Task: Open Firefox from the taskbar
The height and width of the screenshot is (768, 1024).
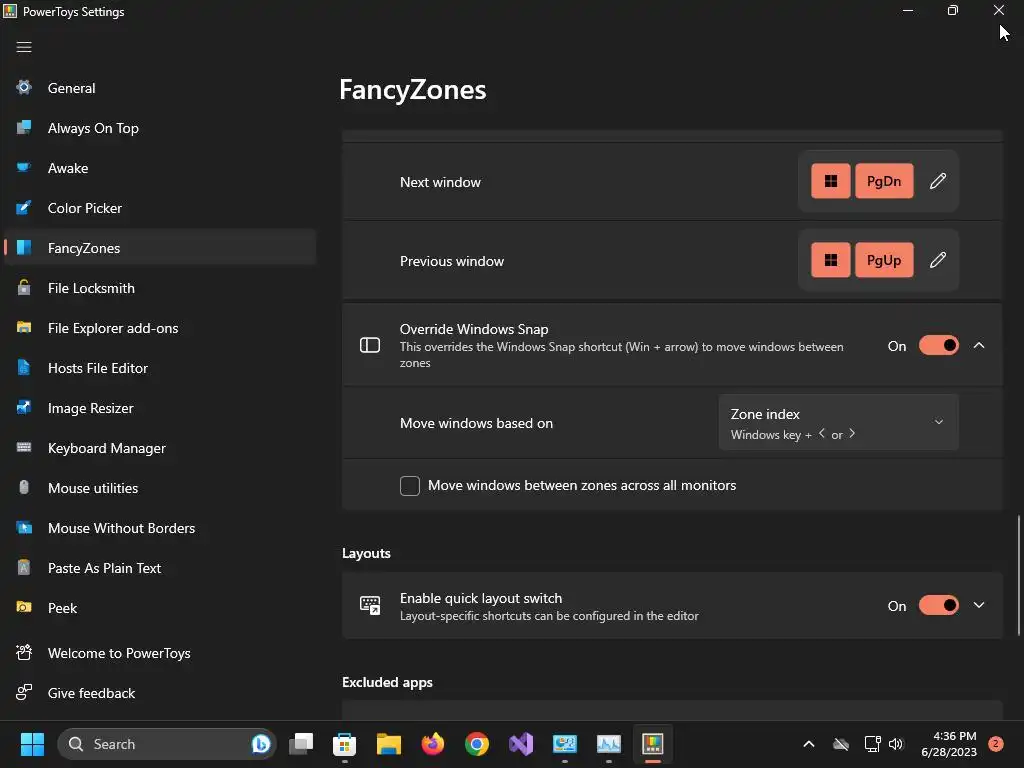Action: pyautogui.click(x=432, y=744)
